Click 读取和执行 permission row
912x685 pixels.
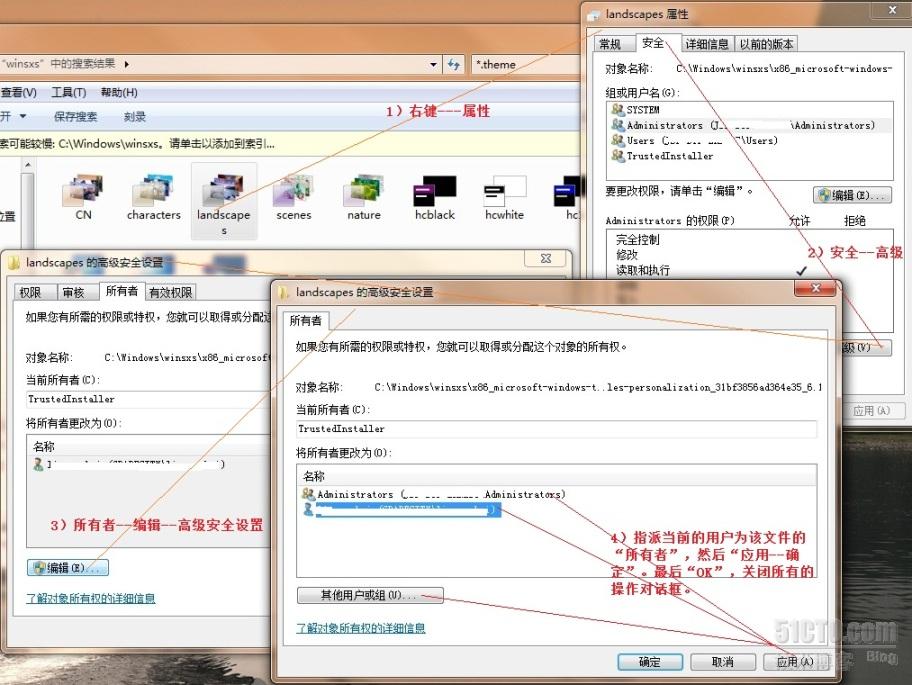pyautogui.click(x=643, y=270)
